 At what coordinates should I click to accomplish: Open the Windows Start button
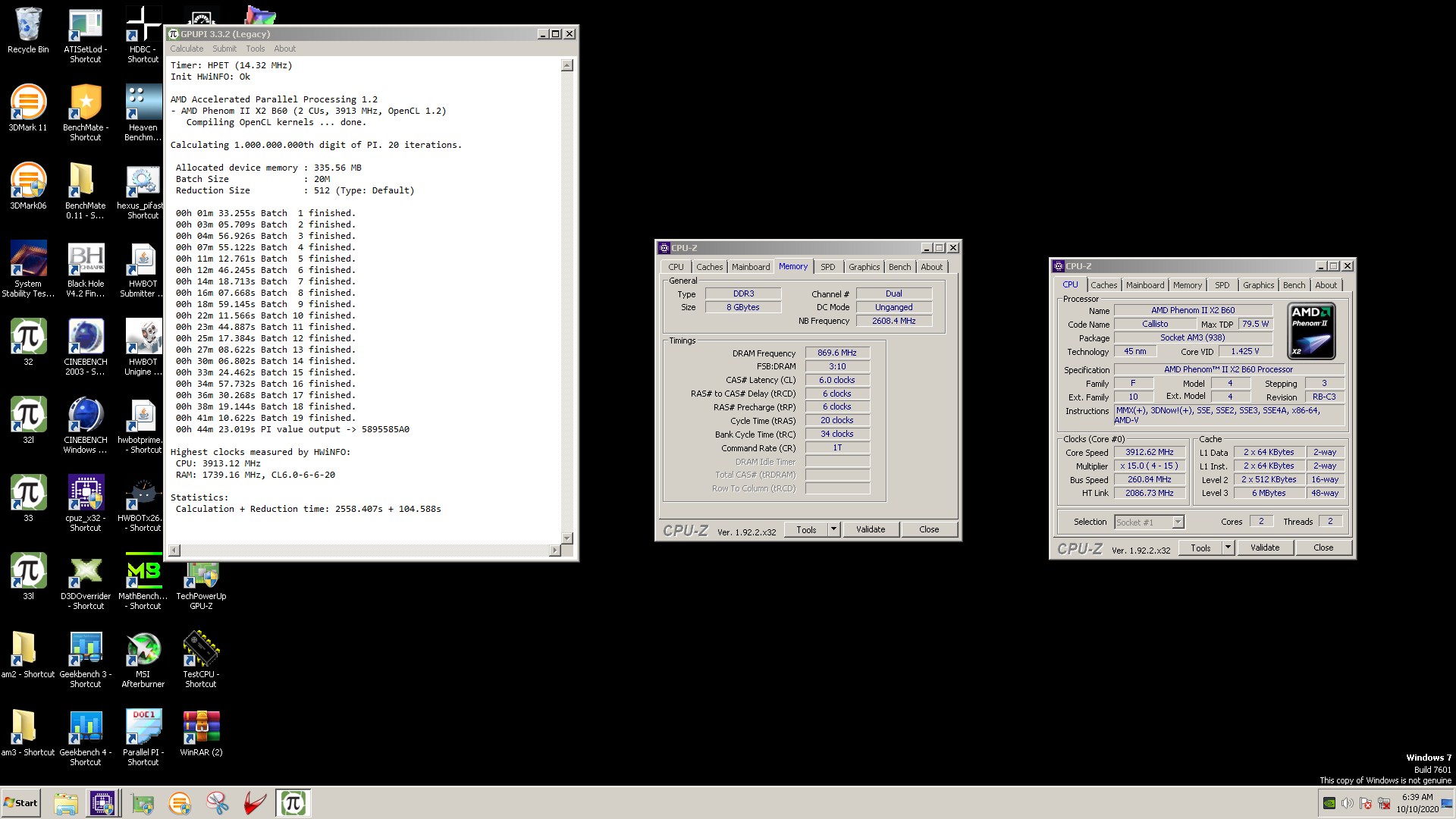21,803
